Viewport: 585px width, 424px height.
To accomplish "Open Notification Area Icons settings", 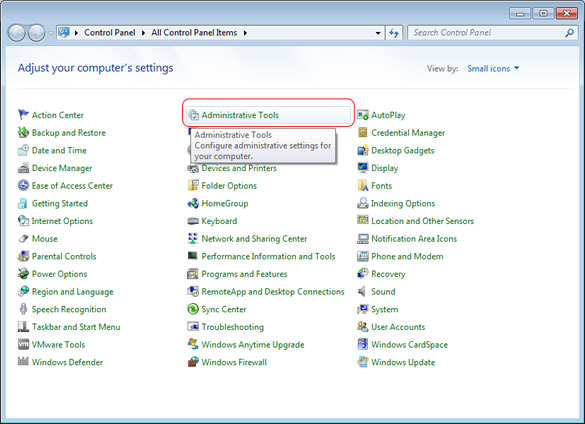I will (414, 238).
